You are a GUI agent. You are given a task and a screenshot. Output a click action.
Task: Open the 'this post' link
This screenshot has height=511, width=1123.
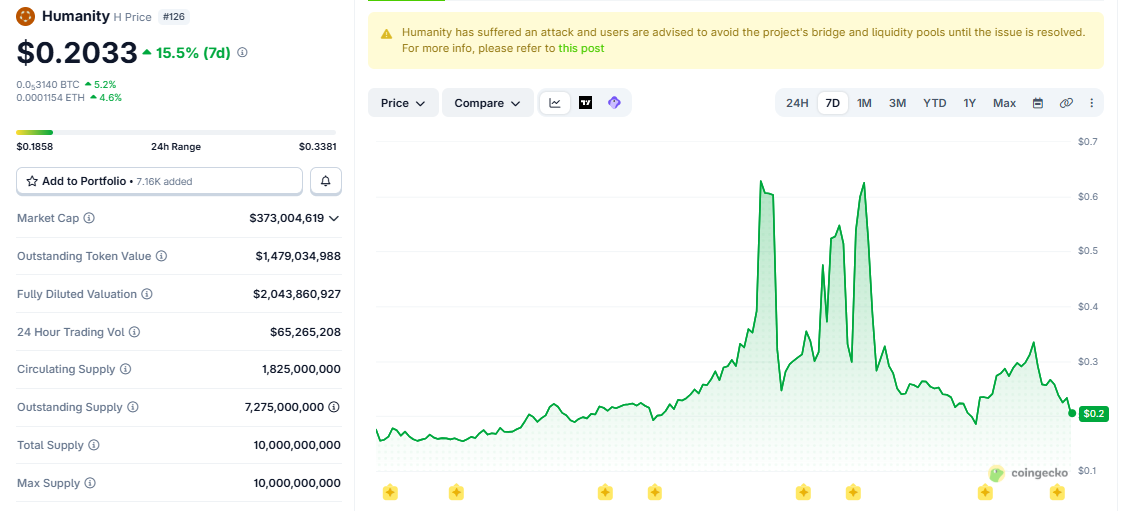point(581,48)
